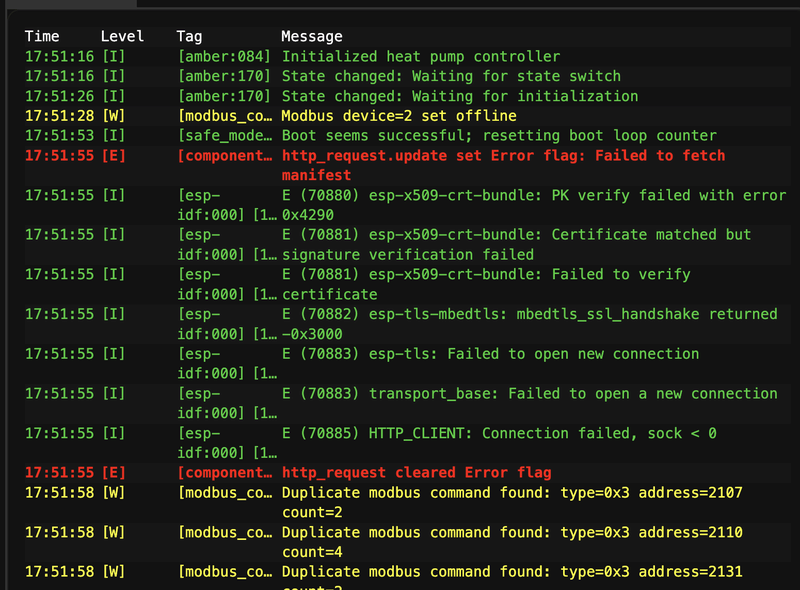Select 'HTTP_CLIENT: Connection failed' message
Viewport: 800px width, 590px height.
point(499,433)
